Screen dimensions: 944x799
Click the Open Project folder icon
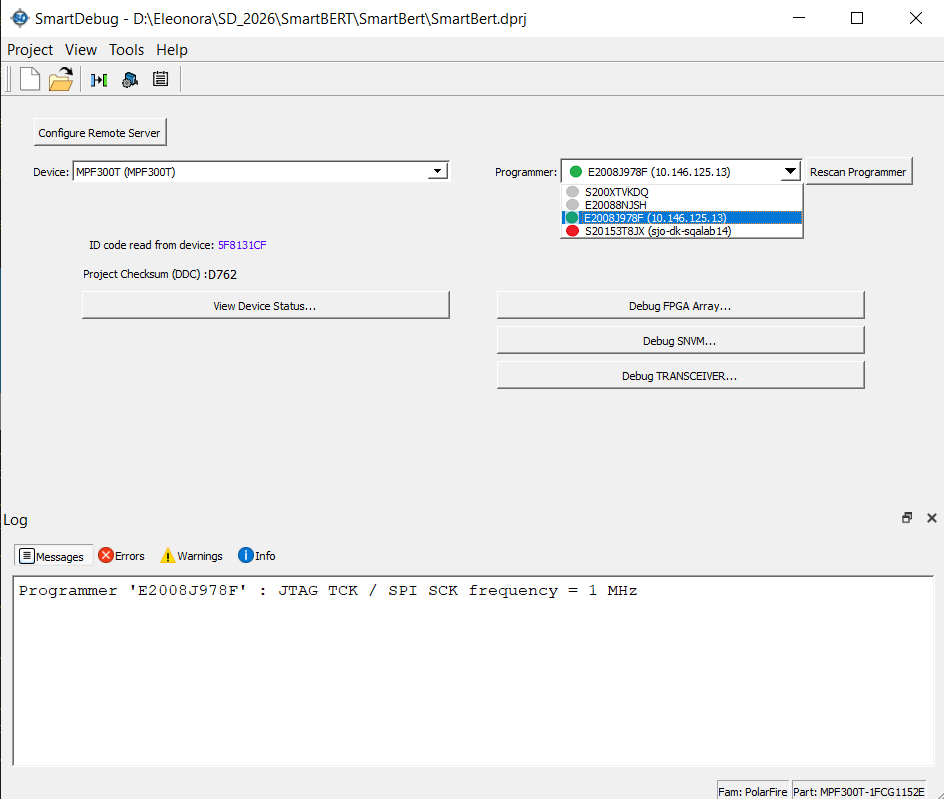(x=61, y=79)
